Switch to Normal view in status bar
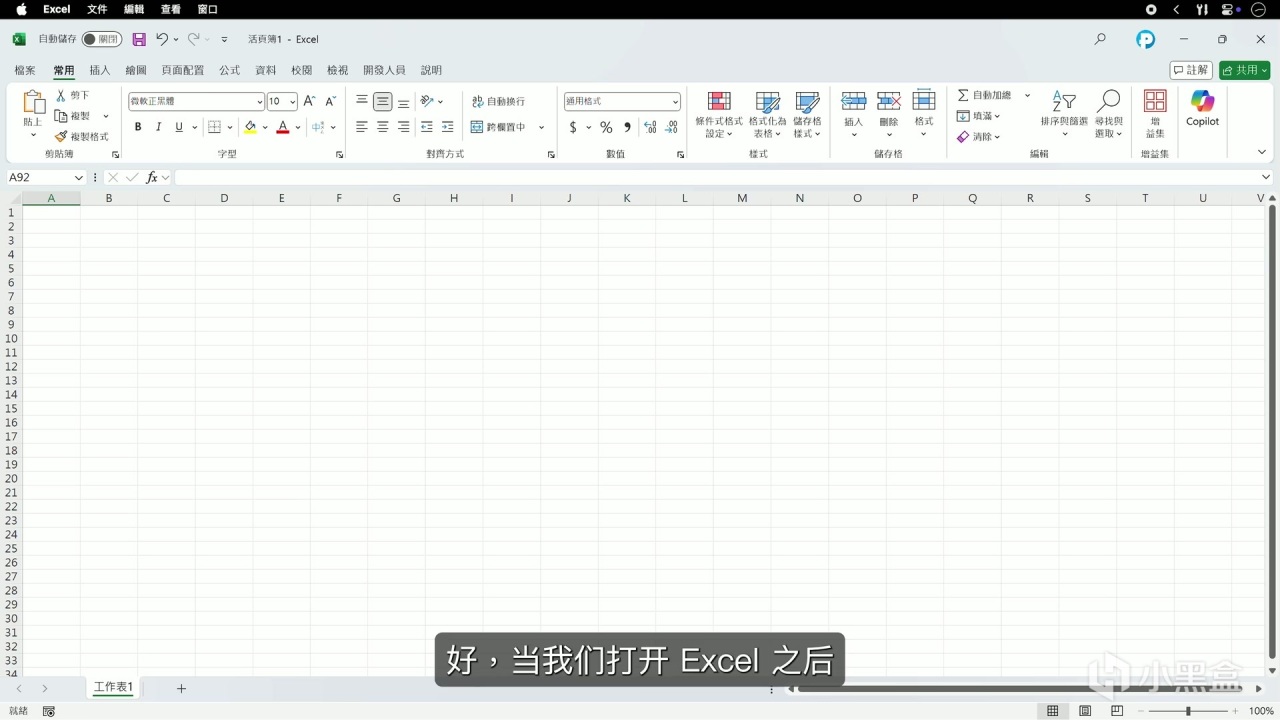This screenshot has width=1280, height=720. click(x=1052, y=711)
